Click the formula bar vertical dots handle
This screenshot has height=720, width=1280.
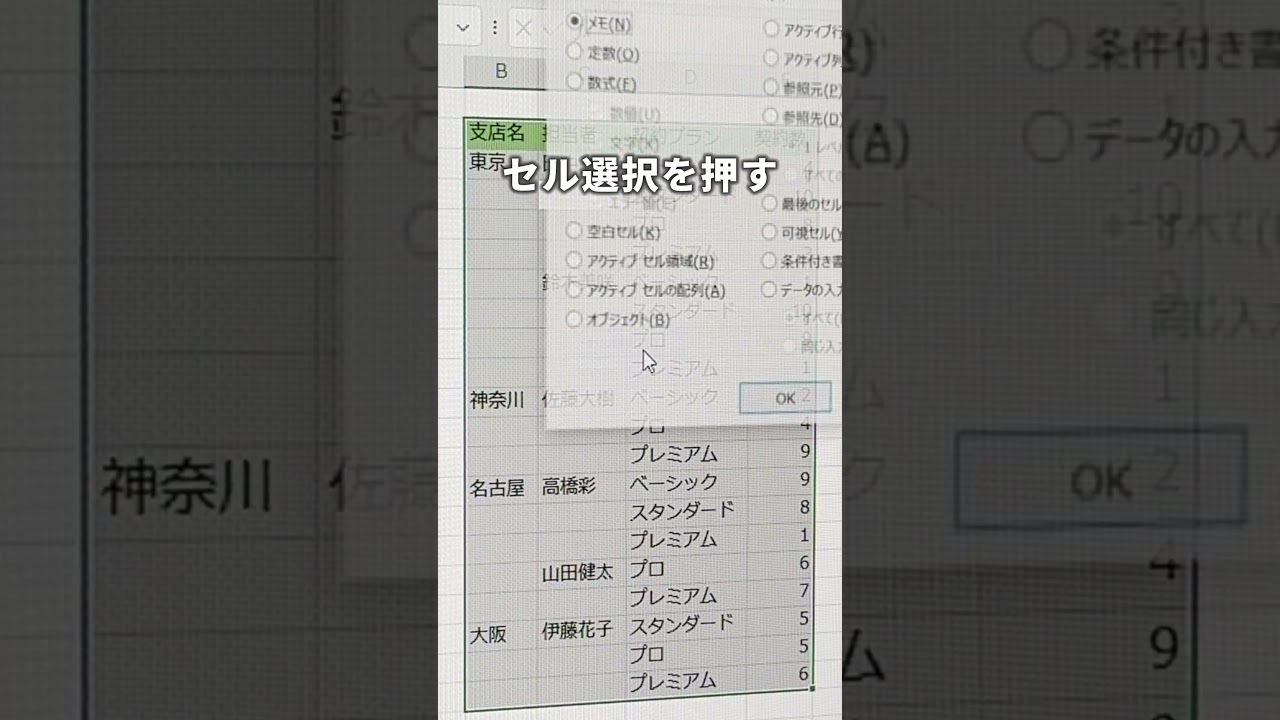494,28
